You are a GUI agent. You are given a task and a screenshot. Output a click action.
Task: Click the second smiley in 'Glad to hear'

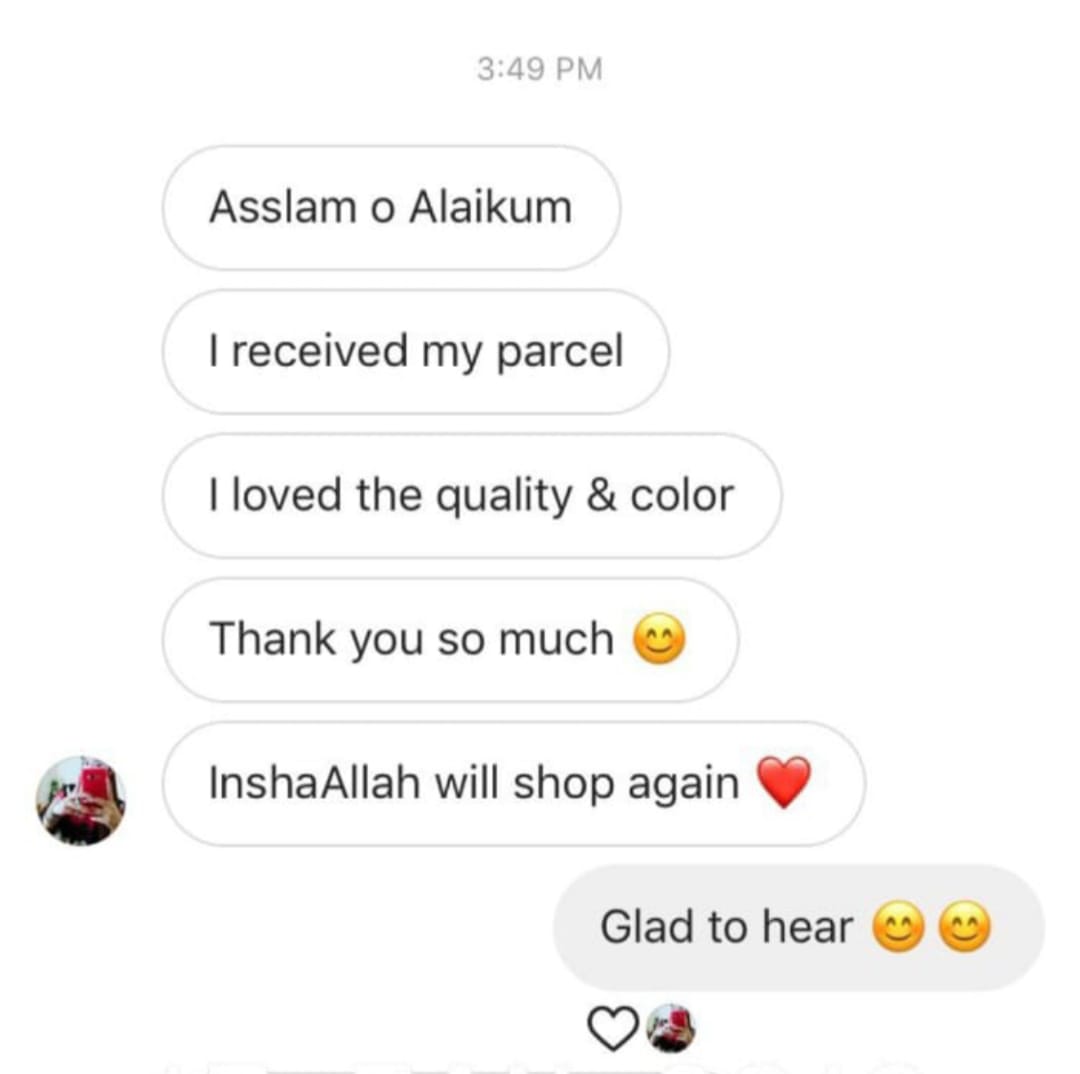pos(966,927)
